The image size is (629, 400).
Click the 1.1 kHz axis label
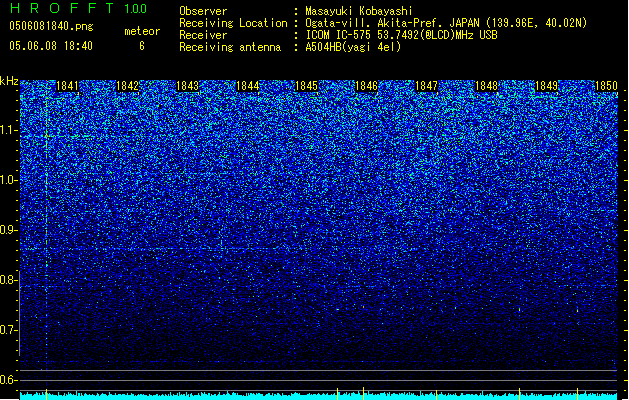tap(9, 131)
